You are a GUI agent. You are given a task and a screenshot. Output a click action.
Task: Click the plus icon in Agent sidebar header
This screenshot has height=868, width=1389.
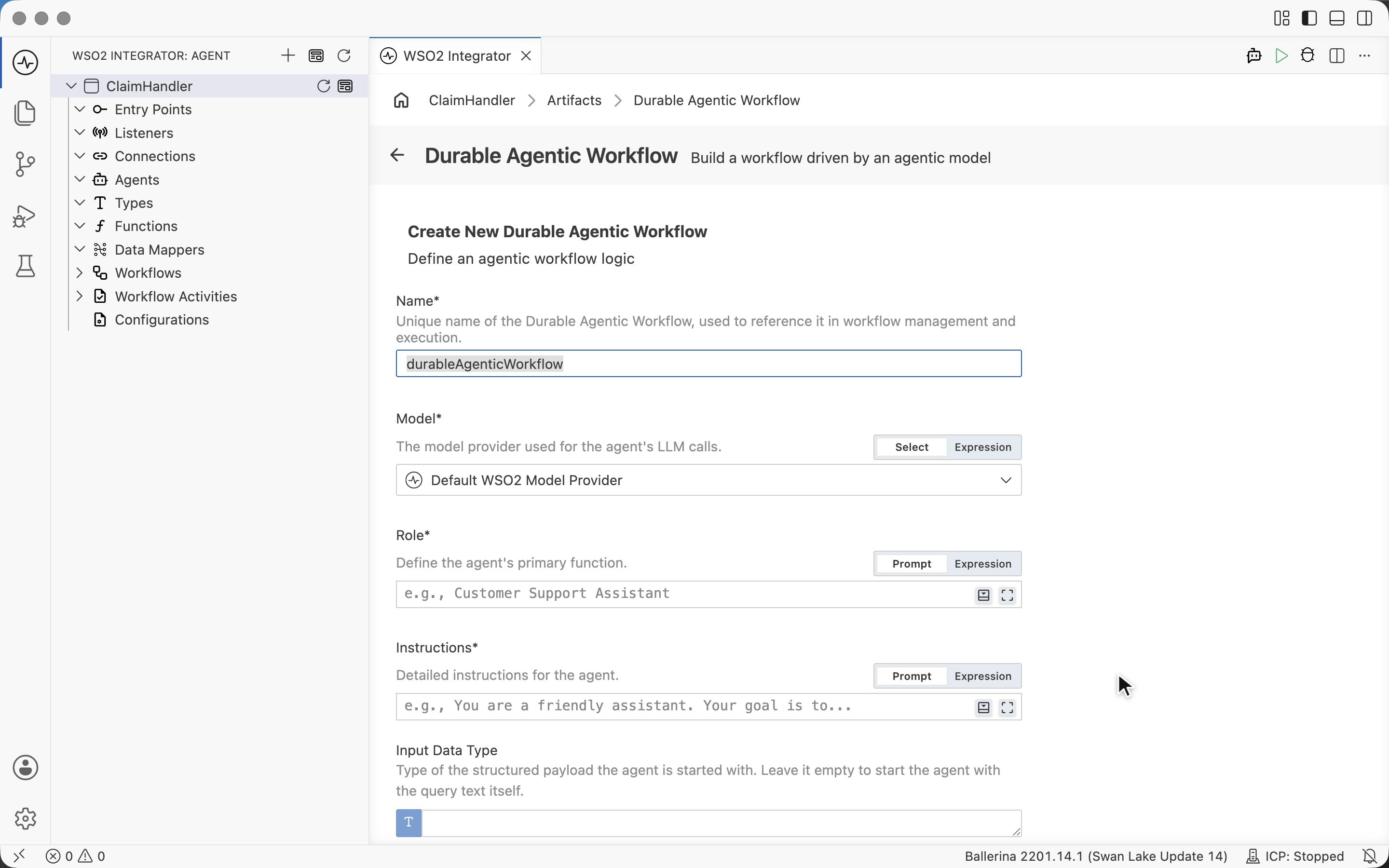pyautogui.click(x=288, y=55)
